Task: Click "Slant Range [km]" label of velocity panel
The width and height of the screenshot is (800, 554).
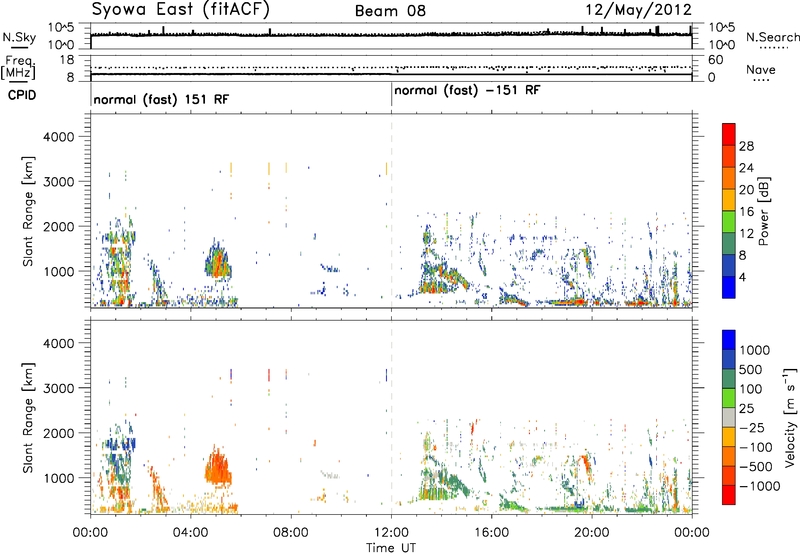Action: (x=28, y=418)
